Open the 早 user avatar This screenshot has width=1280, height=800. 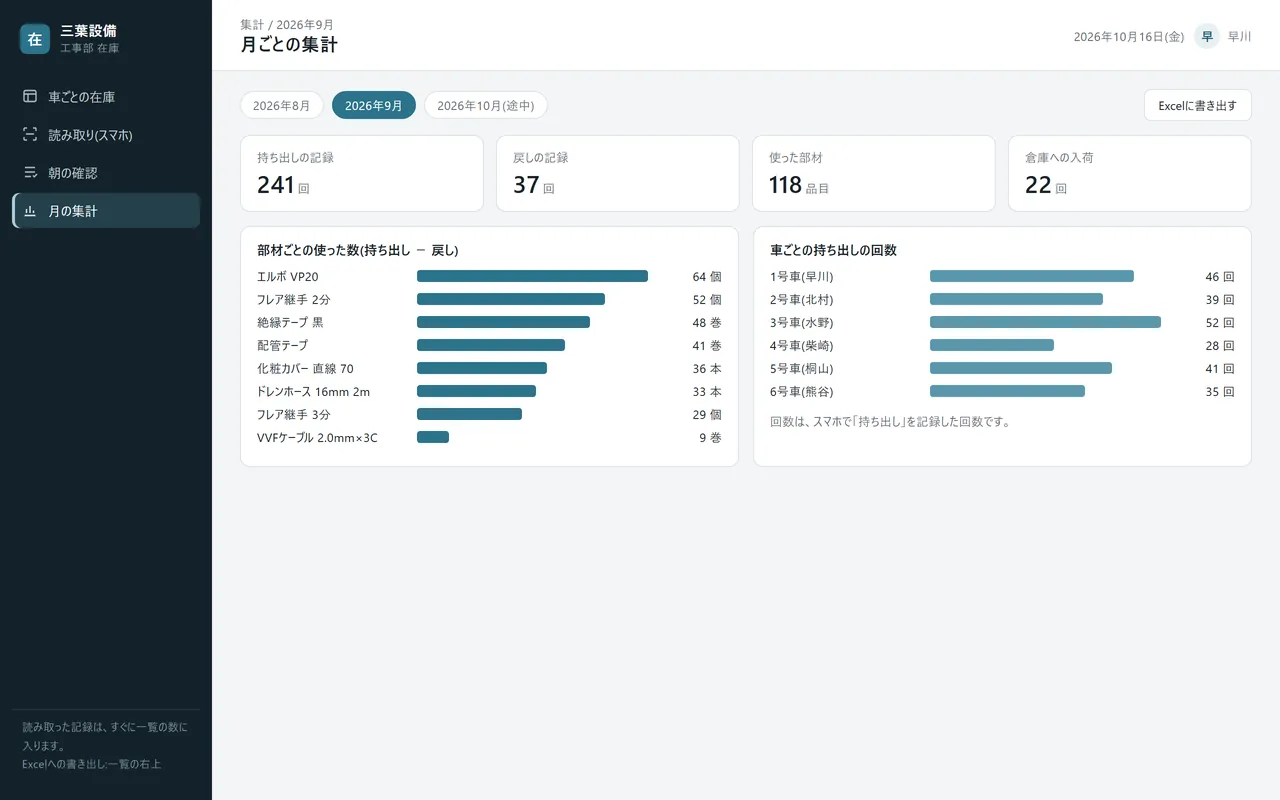[1207, 36]
